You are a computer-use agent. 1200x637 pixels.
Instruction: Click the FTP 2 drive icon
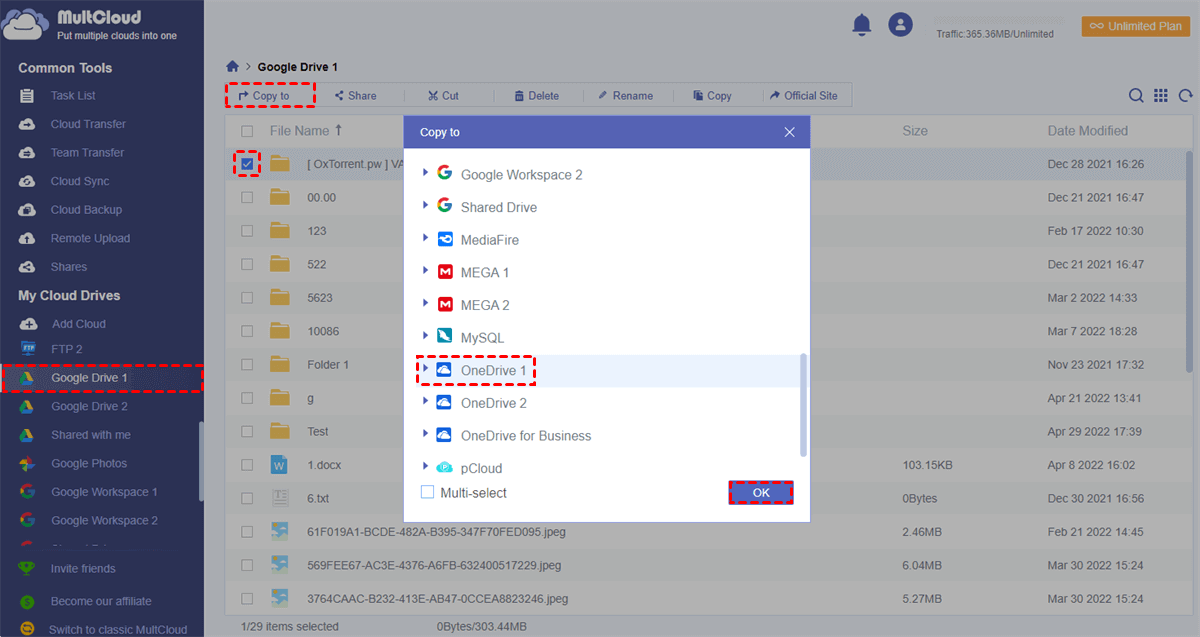(28, 349)
